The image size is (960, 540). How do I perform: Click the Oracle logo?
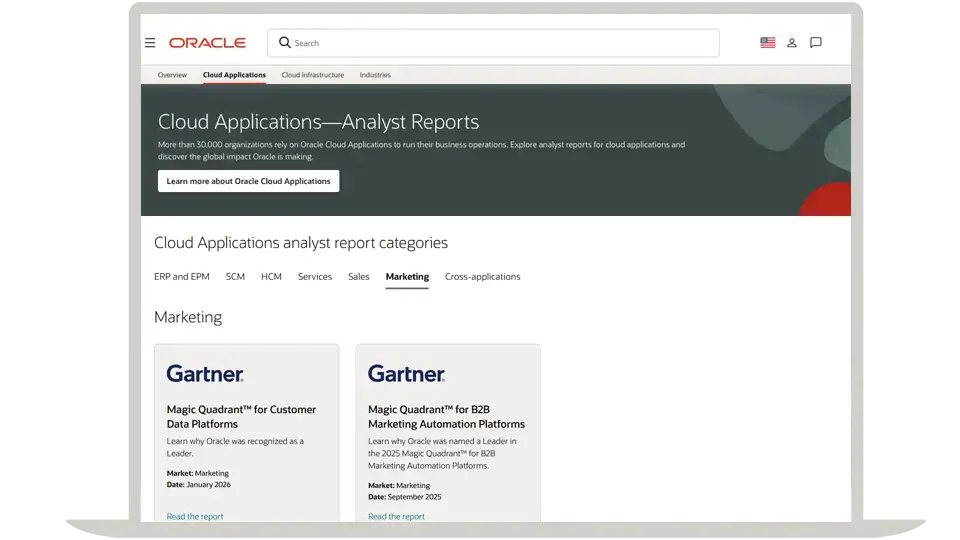pyautogui.click(x=208, y=43)
